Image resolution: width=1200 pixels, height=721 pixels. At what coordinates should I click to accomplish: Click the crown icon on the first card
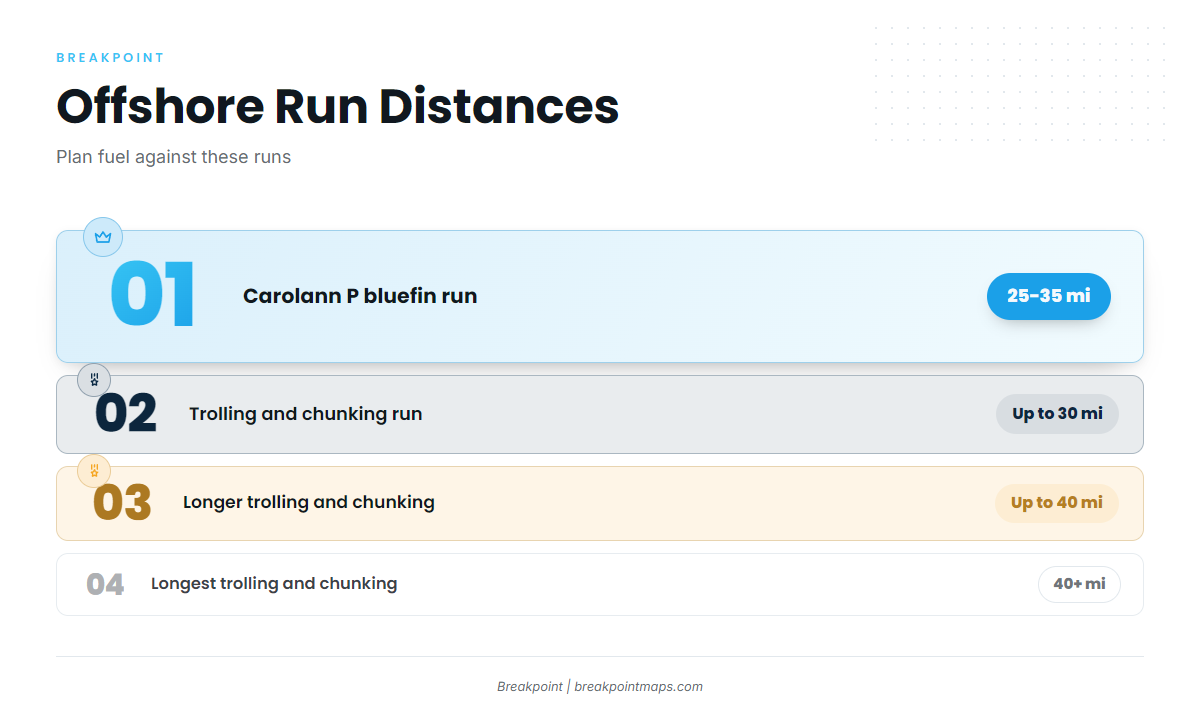(103, 237)
